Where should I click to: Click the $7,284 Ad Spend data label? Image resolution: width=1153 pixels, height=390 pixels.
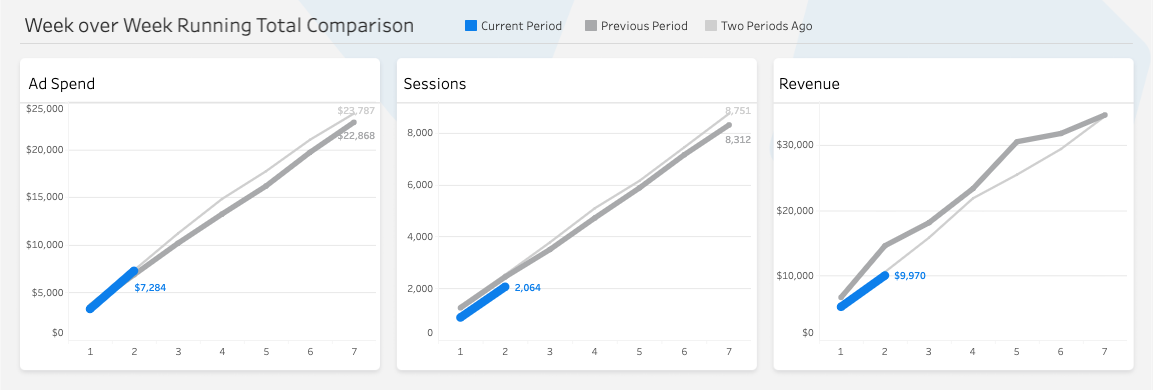tap(150, 288)
